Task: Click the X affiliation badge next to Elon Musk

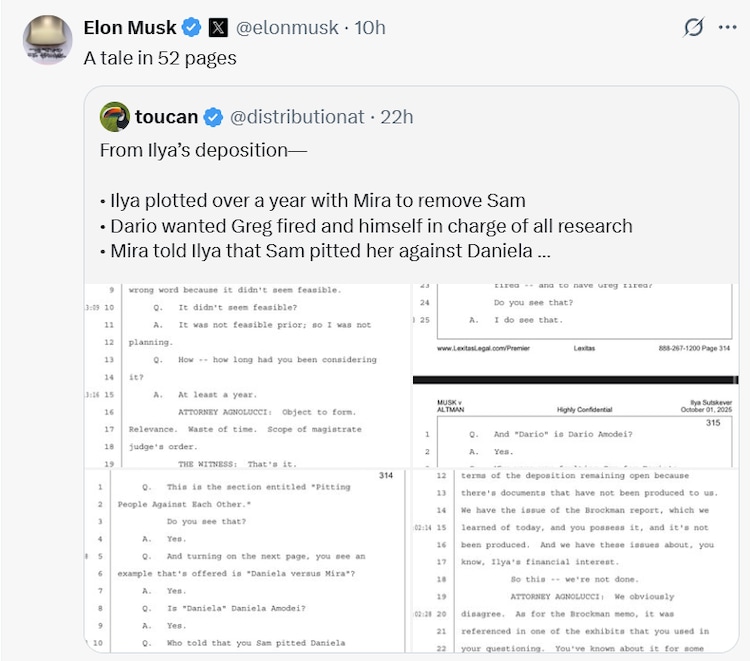Action: tap(219, 28)
